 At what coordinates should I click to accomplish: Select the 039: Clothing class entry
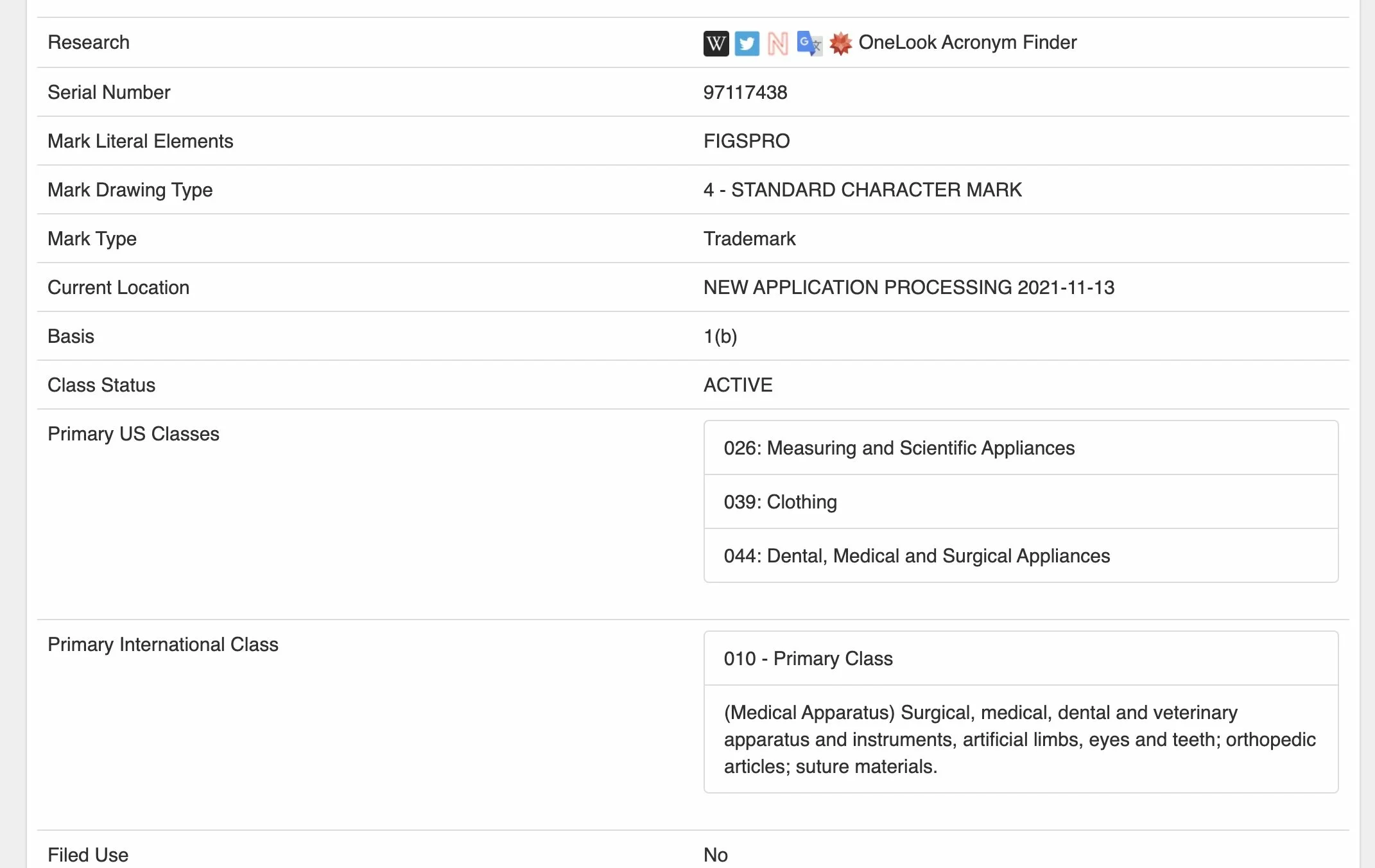tap(1021, 502)
